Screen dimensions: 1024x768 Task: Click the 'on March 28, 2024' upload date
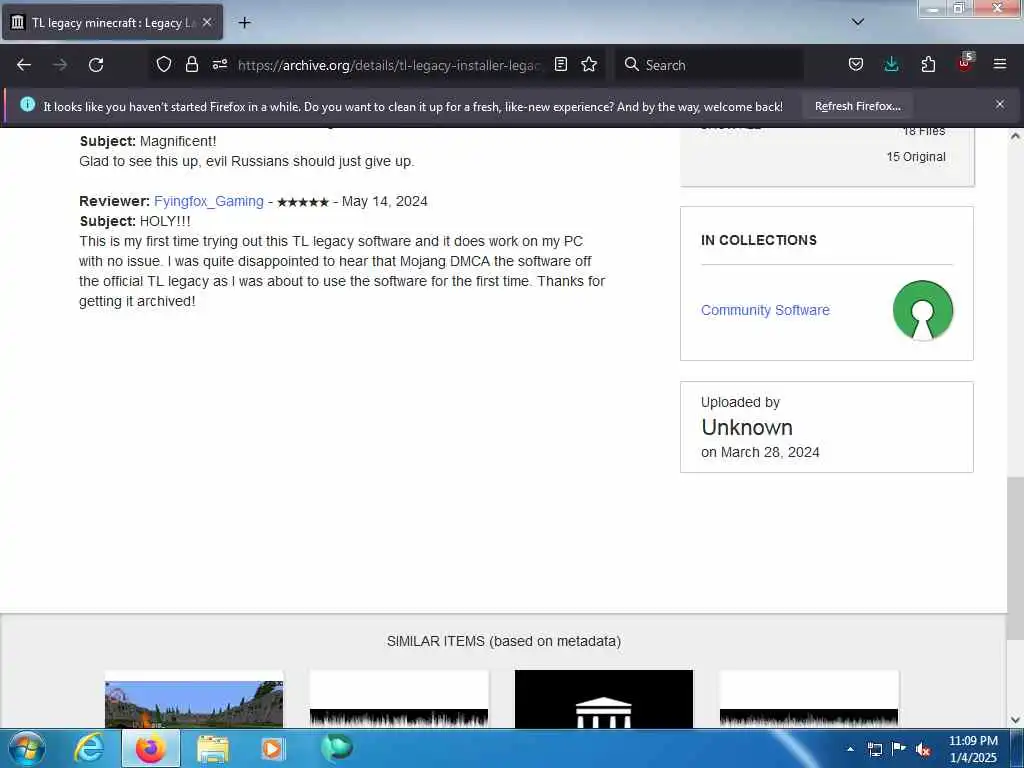pyautogui.click(x=760, y=452)
